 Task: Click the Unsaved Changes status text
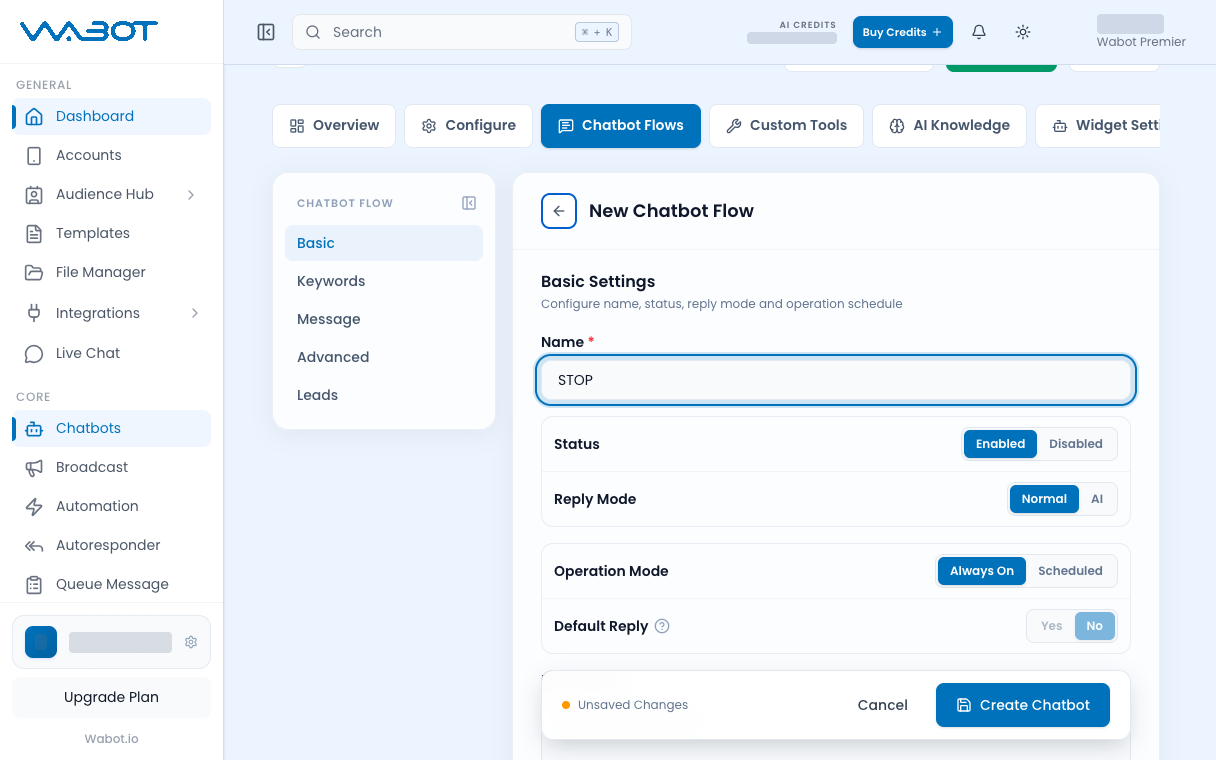tap(633, 705)
